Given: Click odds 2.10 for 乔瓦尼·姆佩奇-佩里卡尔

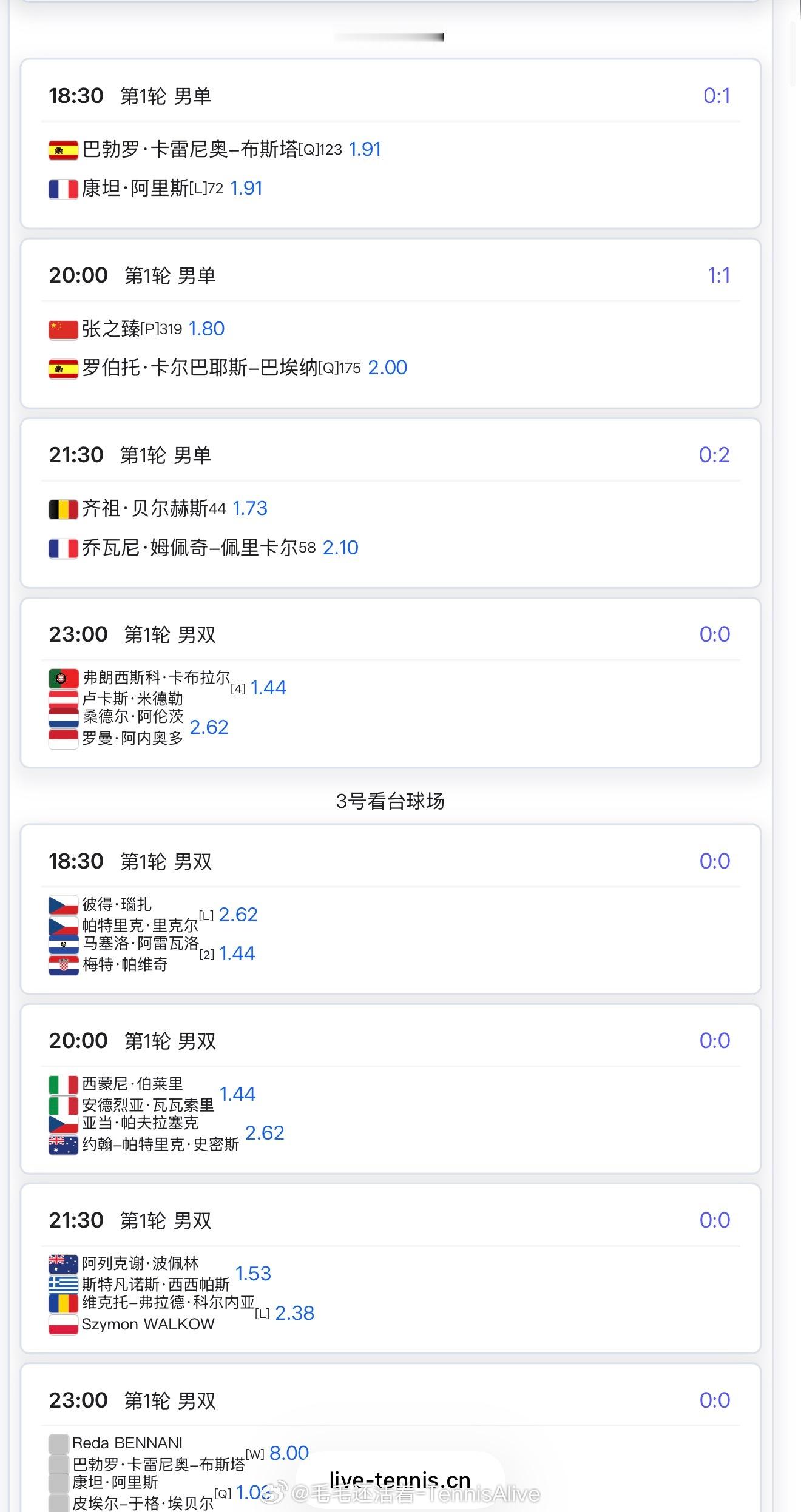Looking at the screenshot, I should 340,548.
